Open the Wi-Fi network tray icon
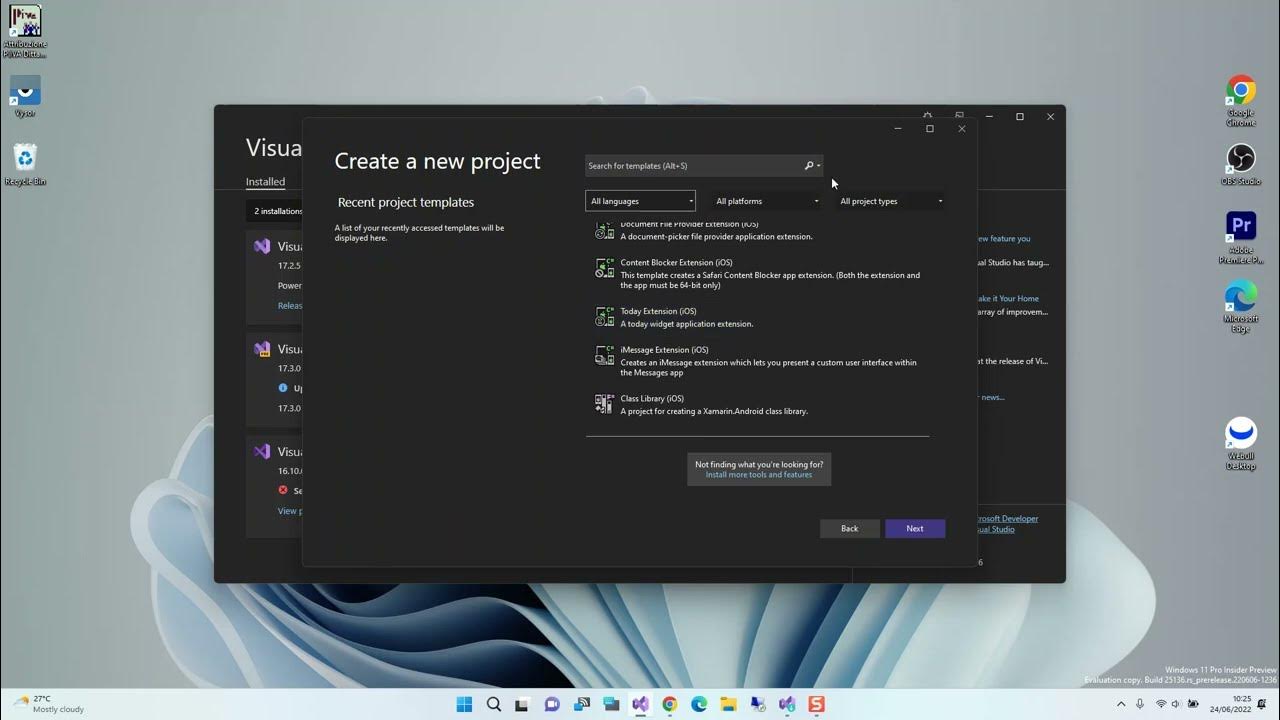This screenshot has width=1280, height=720. click(1161, 704)
